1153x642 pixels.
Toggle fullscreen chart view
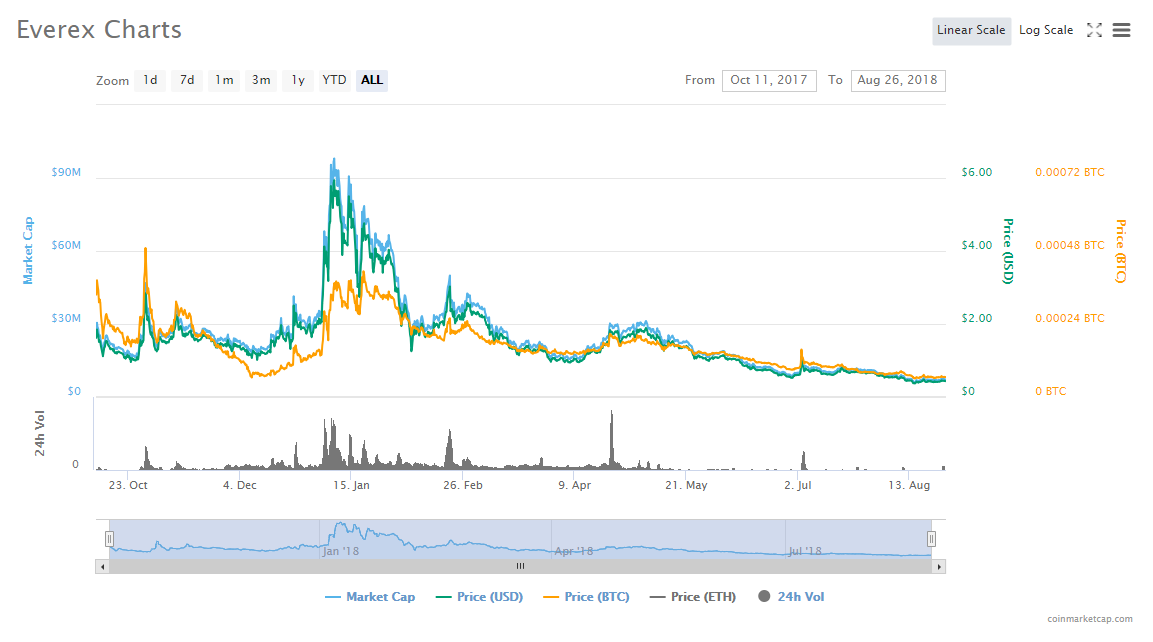pyautogui.click(x=1094, y=30)
